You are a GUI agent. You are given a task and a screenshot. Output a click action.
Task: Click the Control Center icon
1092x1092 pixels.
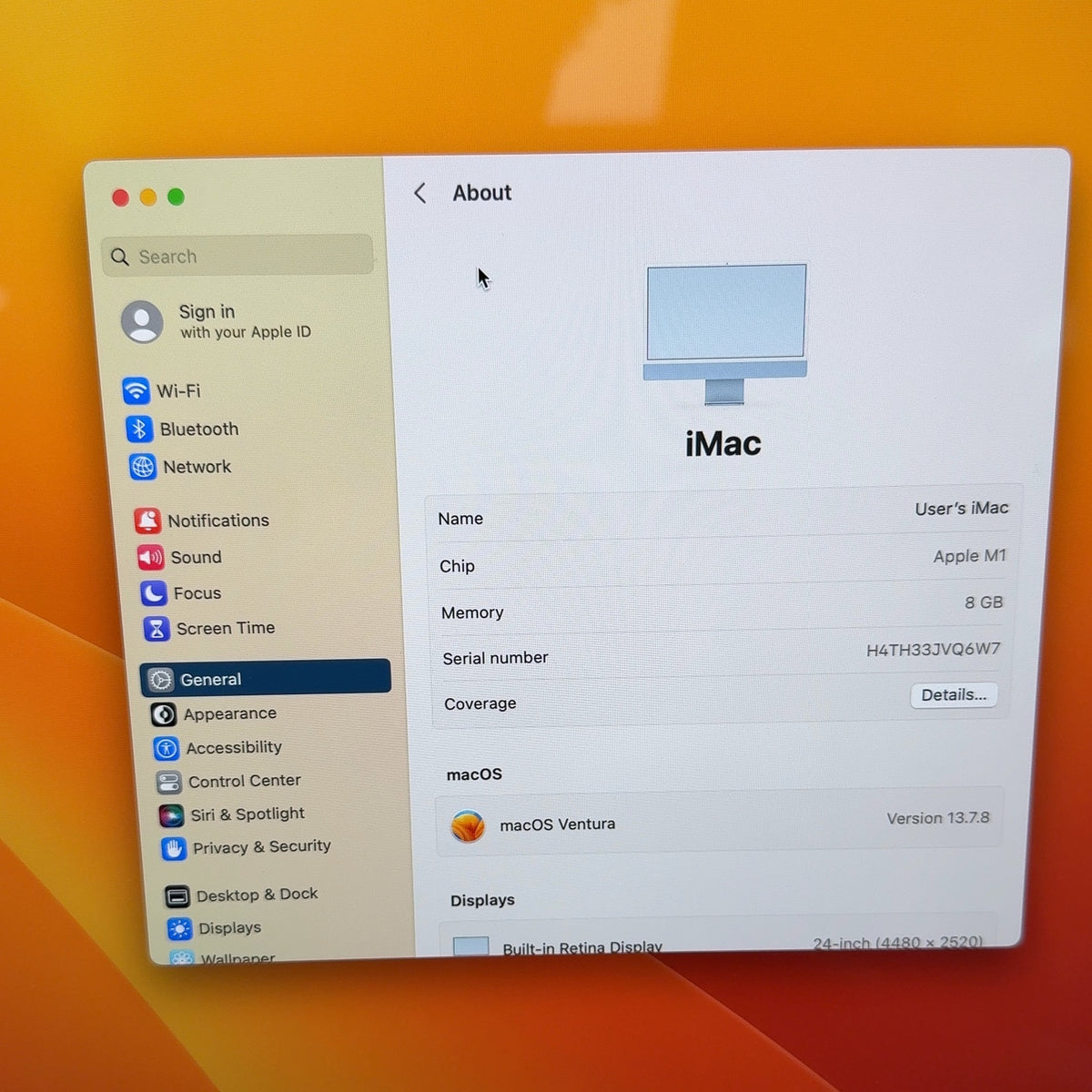pos(168,782)
